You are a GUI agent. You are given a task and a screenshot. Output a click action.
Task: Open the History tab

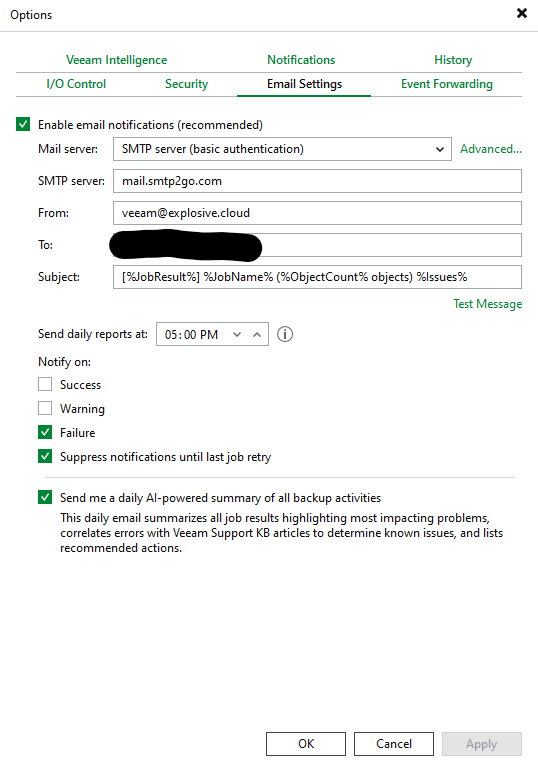[x=453, y=60]
